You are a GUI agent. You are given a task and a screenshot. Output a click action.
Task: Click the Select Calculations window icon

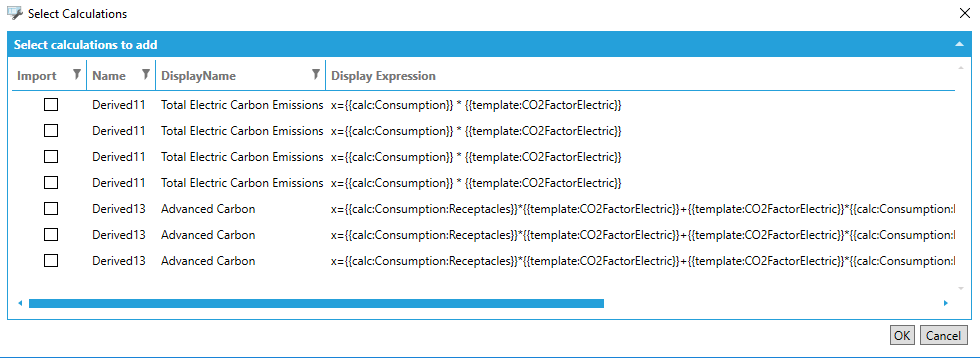coord(14,12)
